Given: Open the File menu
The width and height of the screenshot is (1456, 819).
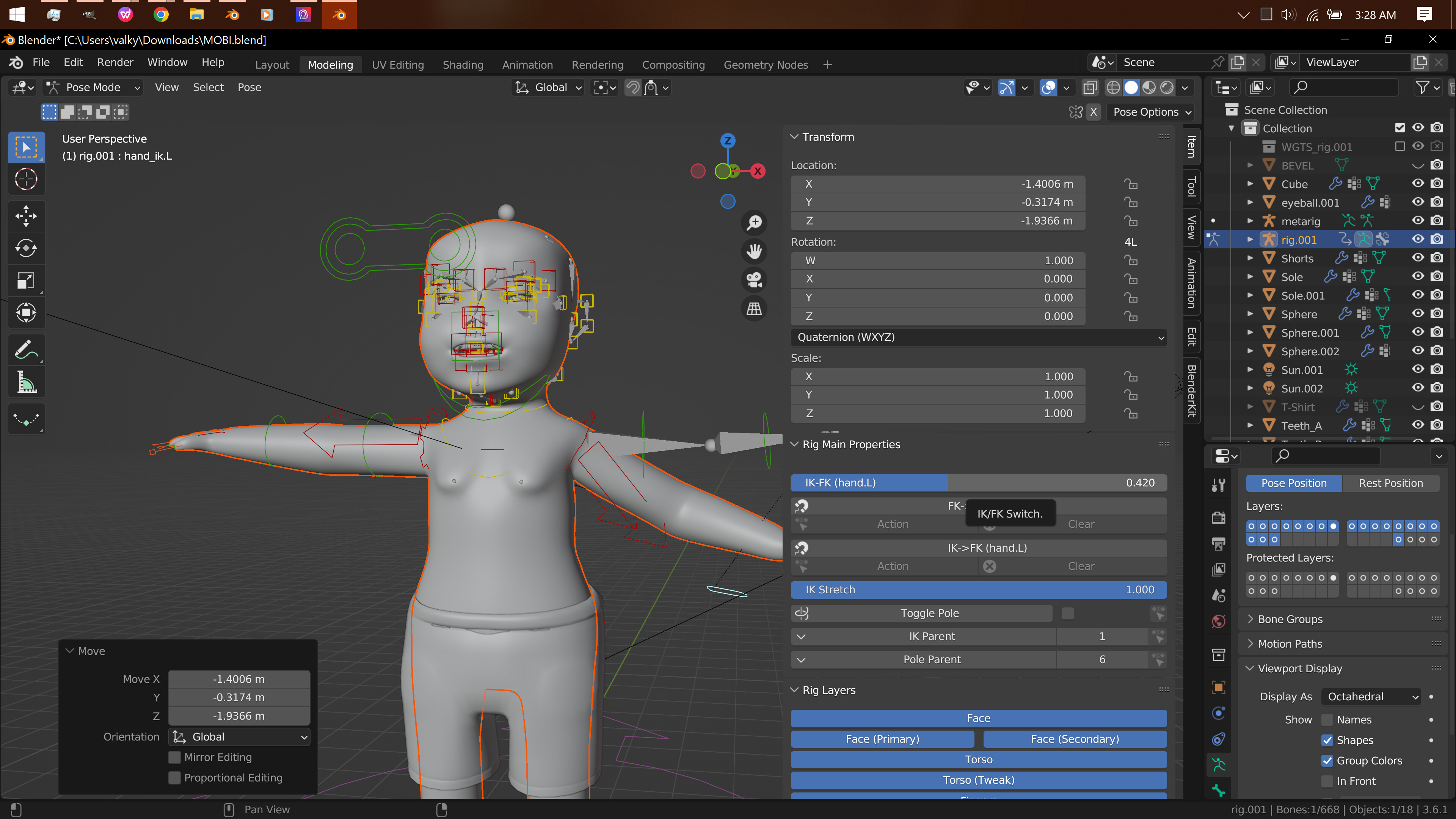Looking at the screenshot, I should tap(41, 62).
